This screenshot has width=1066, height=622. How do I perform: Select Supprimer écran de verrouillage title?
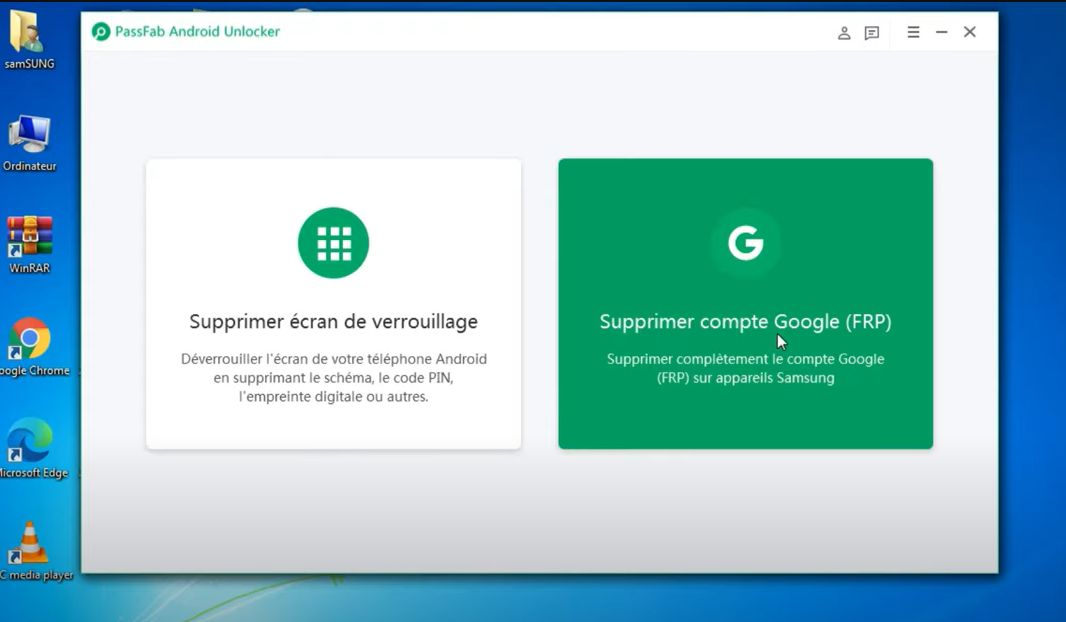[x=333, y=322]
